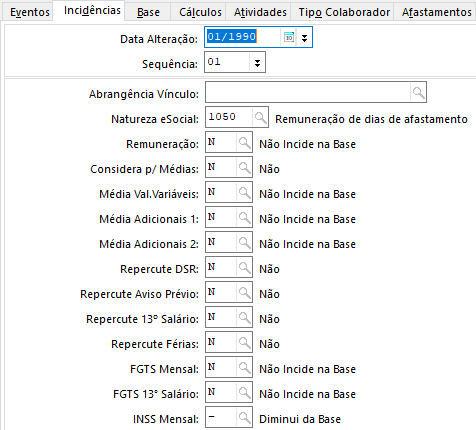Click 'Não Incide na Base' beside Remuneração
Screen dimensions: 476x430
pos(307,144)
